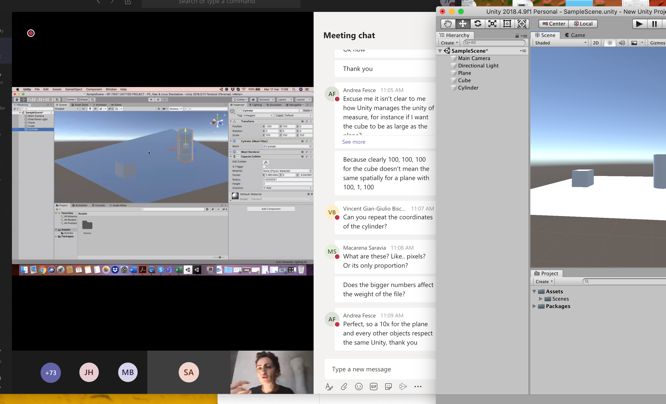666x404 pixels.
Task: Click the red recording indicator icon
Action: tap(31, 33)
